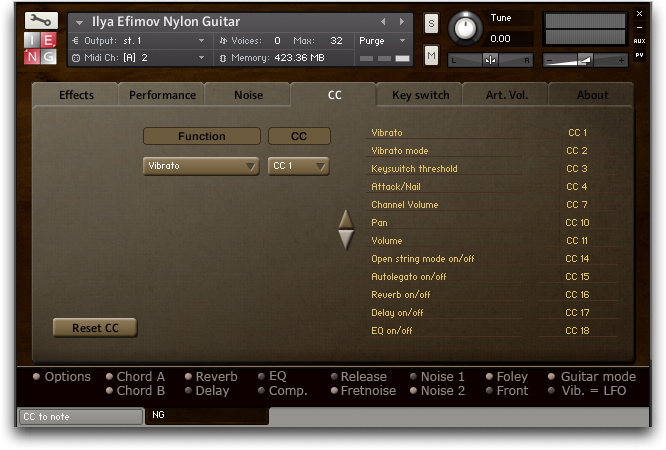This screenshot has width=666, height=450.
Task: Select the Open string mode on/off row
Action: click(492, 259)
